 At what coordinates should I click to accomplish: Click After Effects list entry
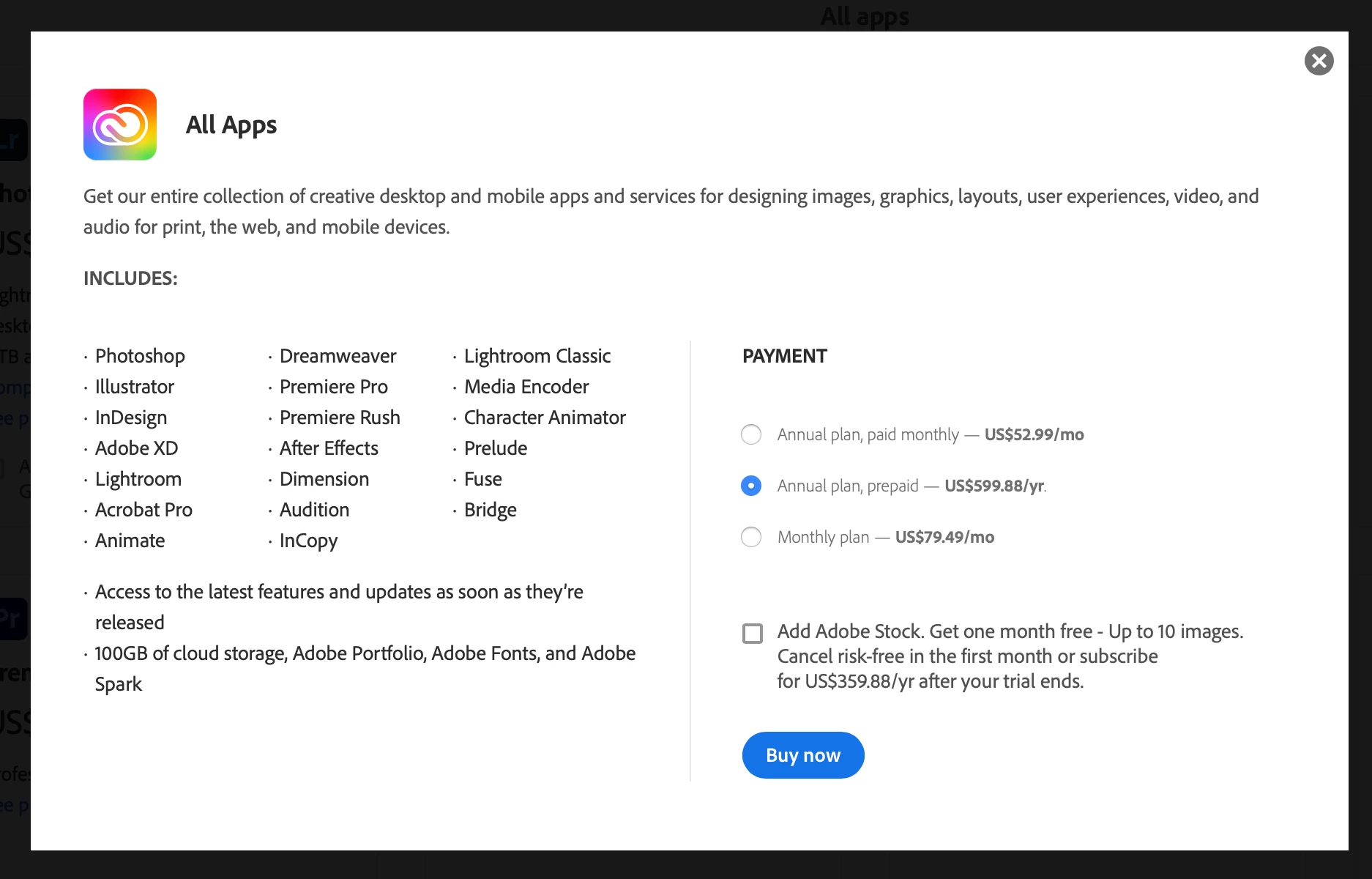pos(329,448)
